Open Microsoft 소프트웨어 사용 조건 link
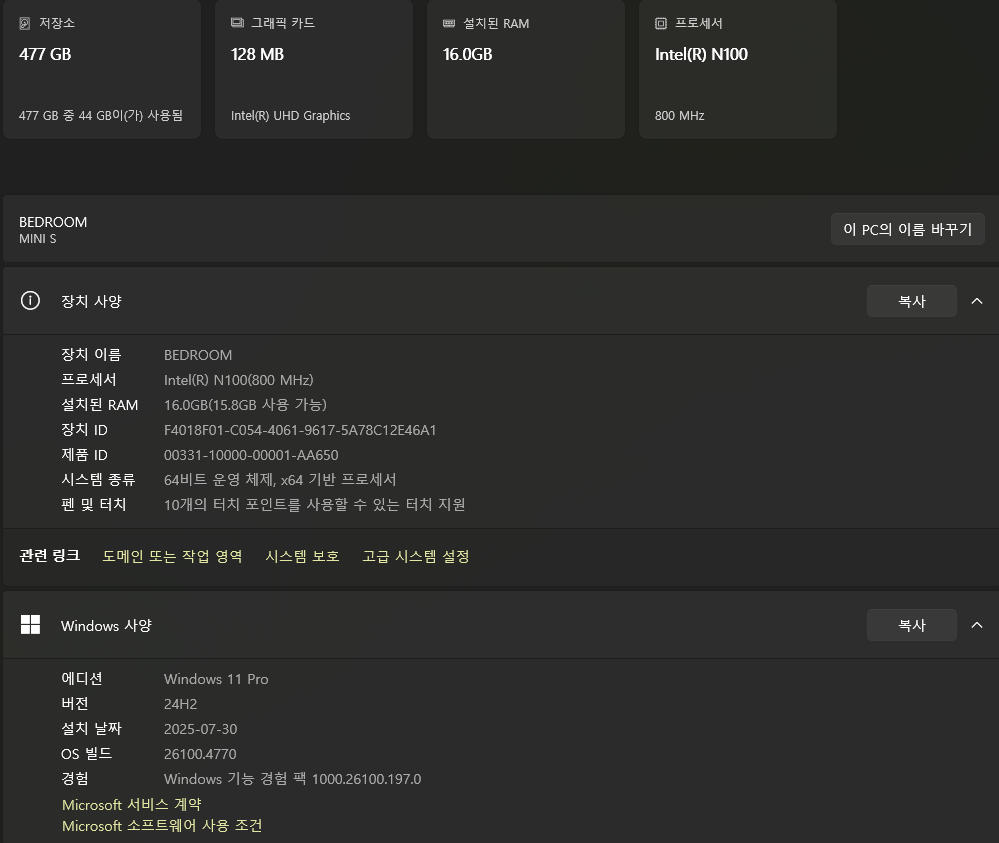Viewport: 999px width, 843px height. click(x=162, y=826)
